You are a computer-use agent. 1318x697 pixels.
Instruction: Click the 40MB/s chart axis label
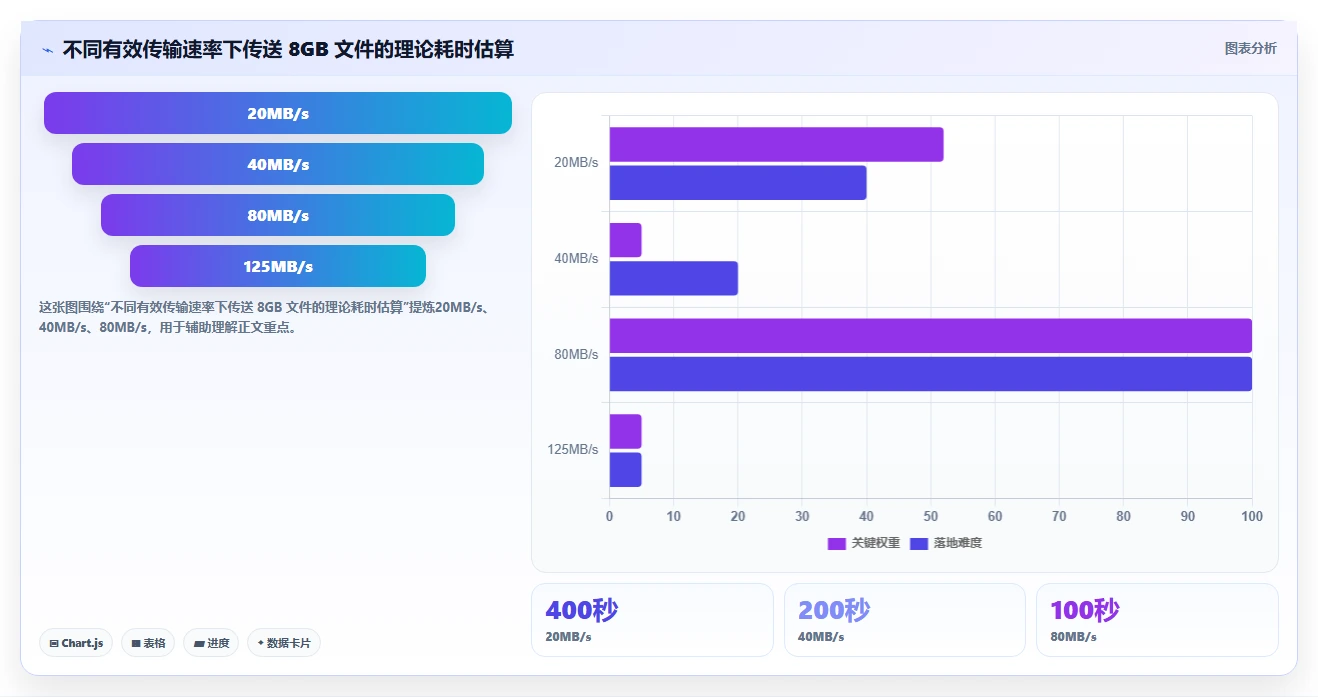coord(576,259)
